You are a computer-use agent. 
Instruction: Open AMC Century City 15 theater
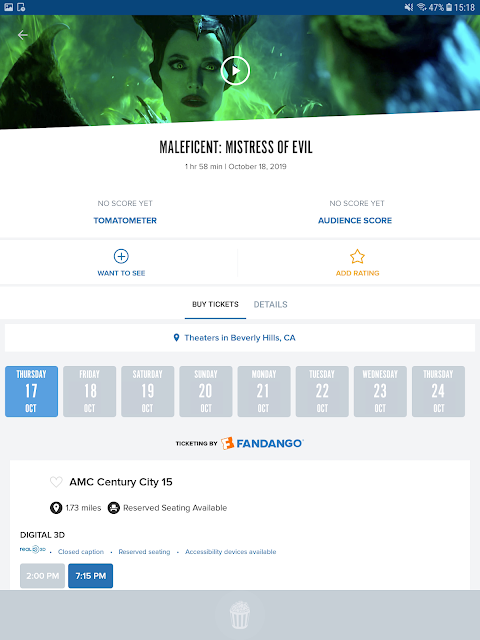coord(121,482)
